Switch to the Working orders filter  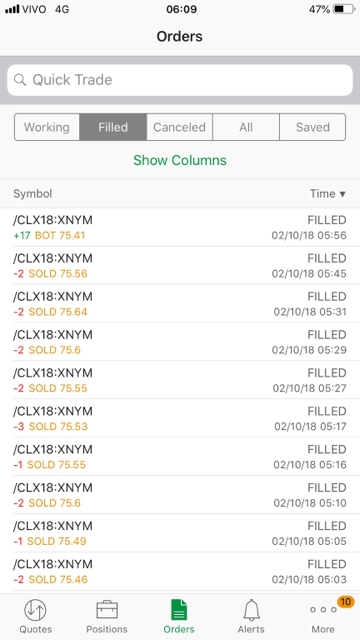[47, 127]
